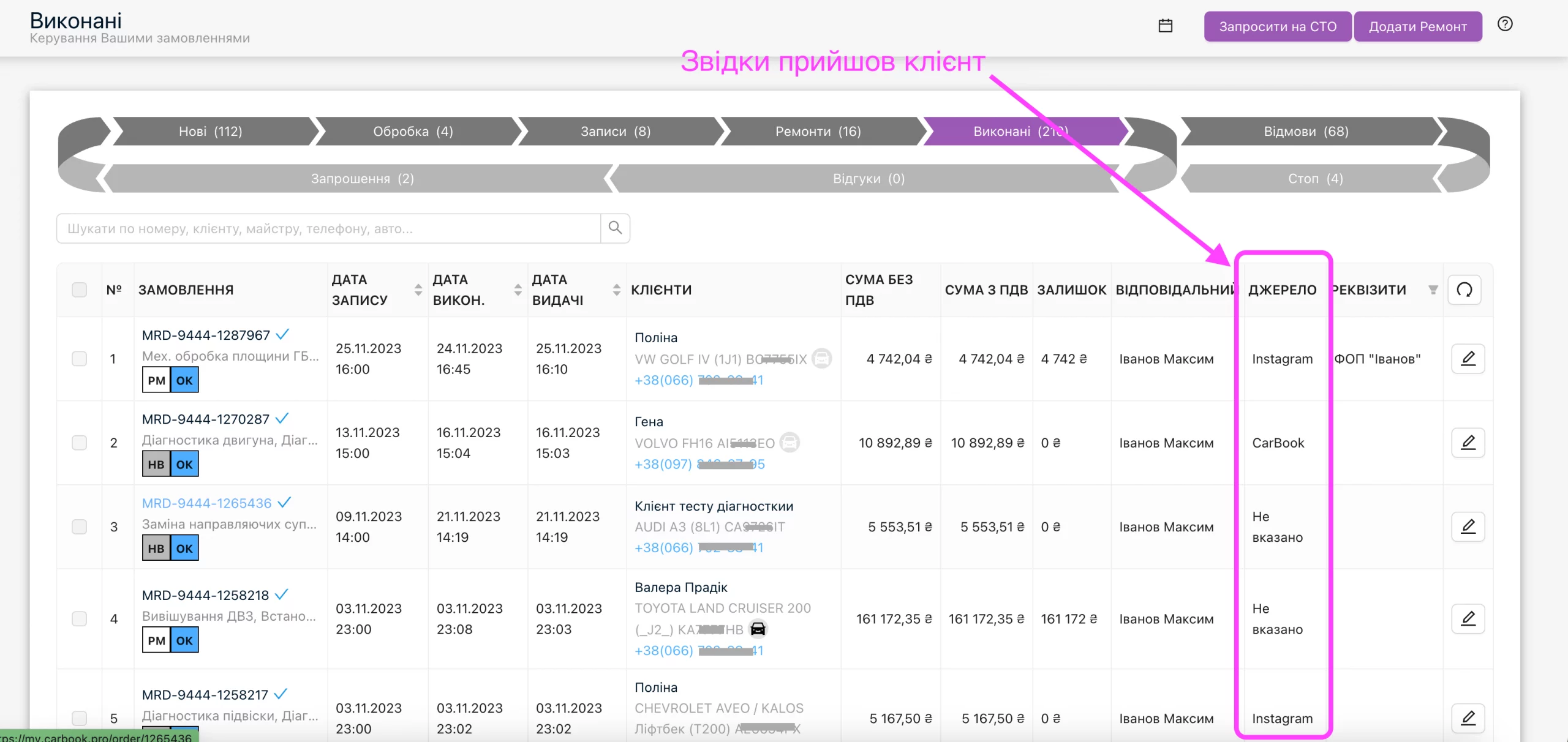Open the Відмови (68) stage tab

coord(1306,131)
